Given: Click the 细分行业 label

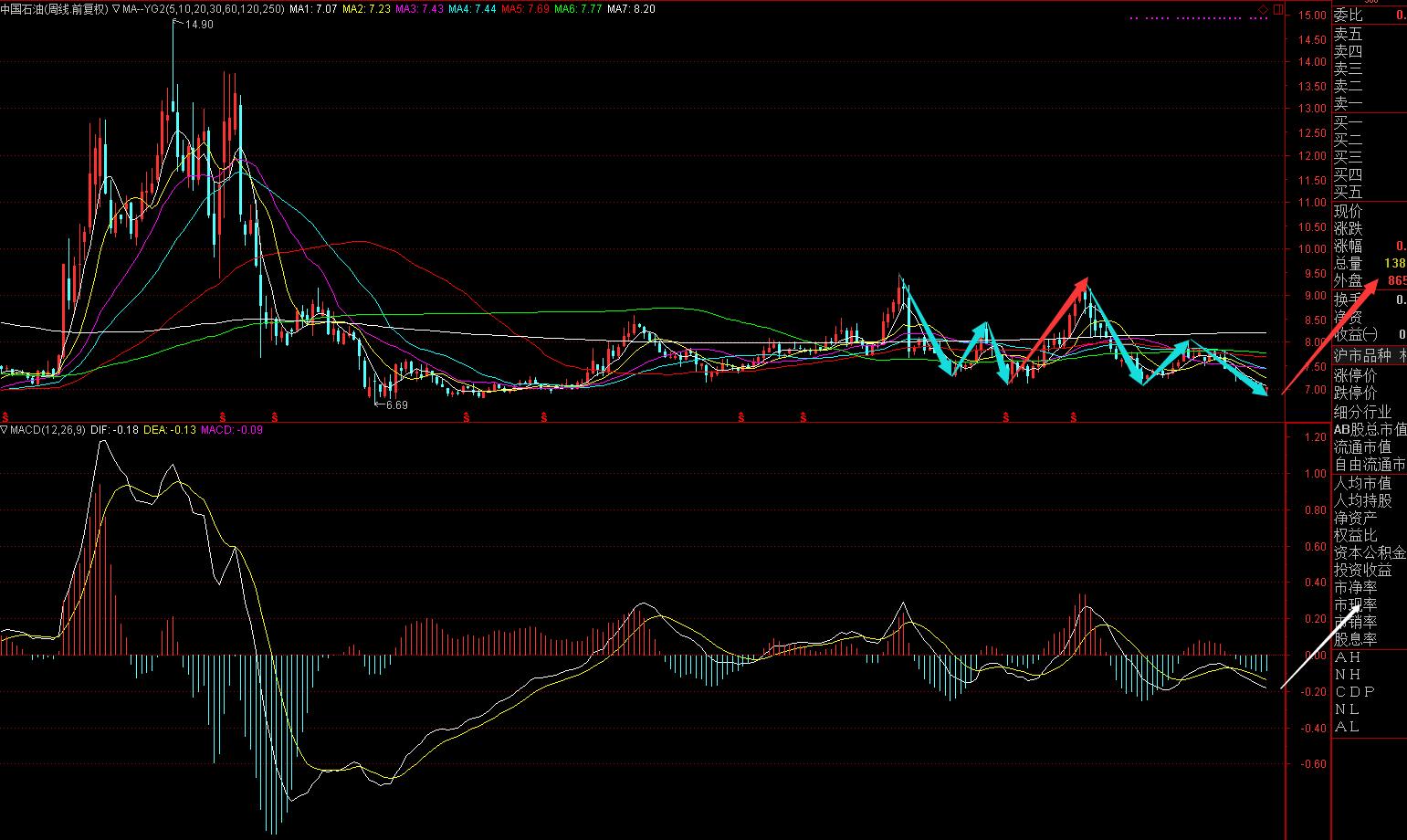Looking at the screenshot, I should click(x=1362, y=412).
